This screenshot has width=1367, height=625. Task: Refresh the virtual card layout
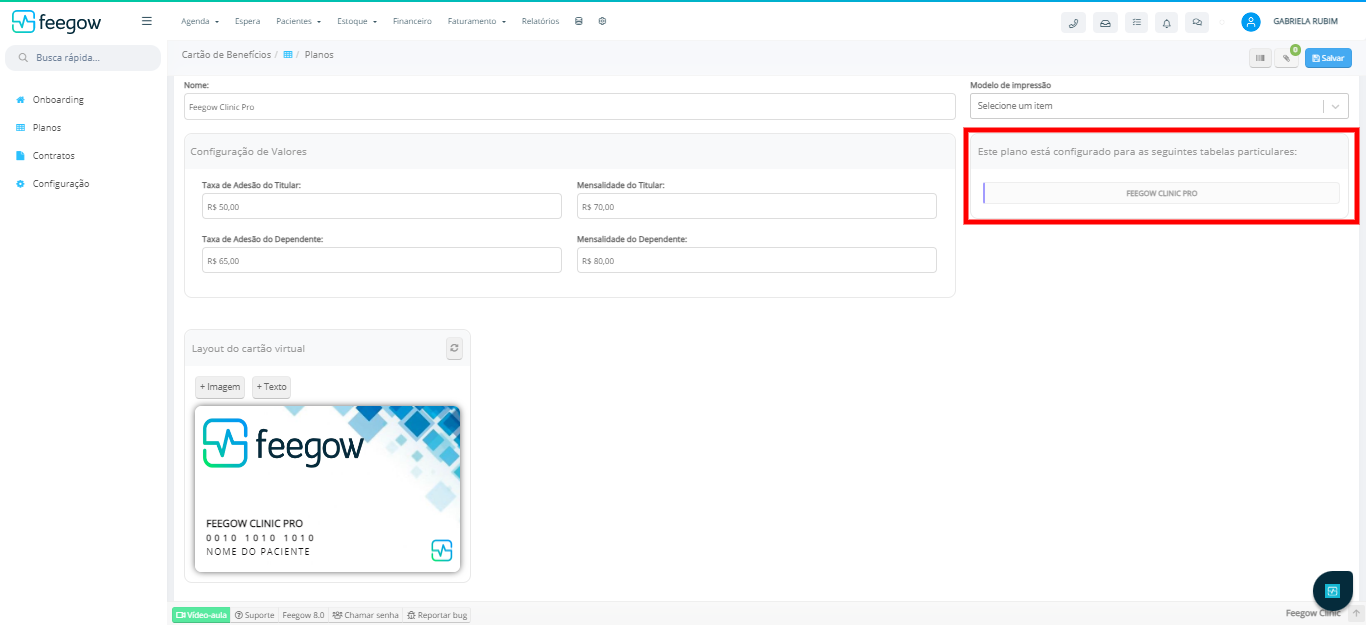pyautogui.click(x=455, y=348)
